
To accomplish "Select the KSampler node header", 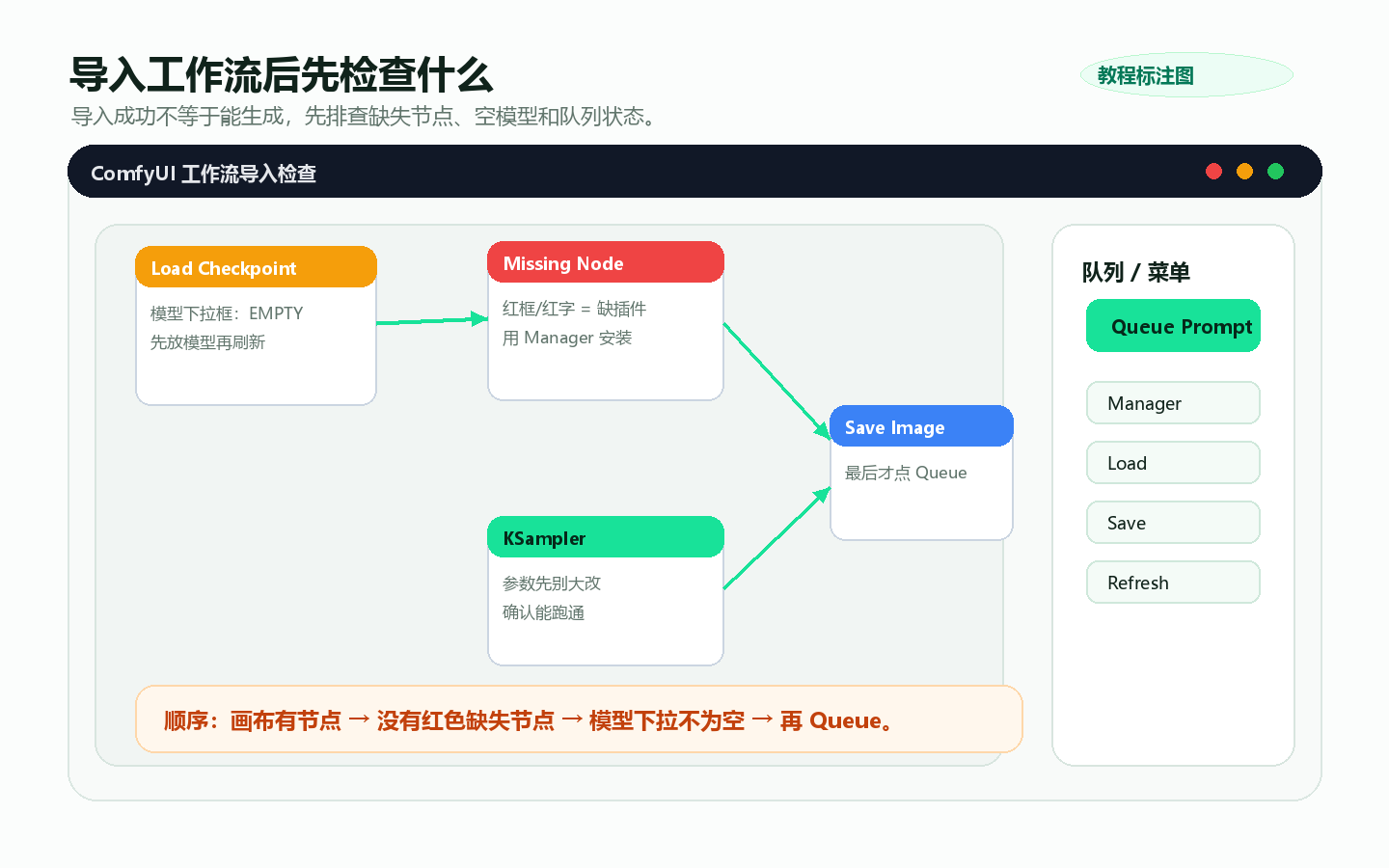I will (606, 537).
